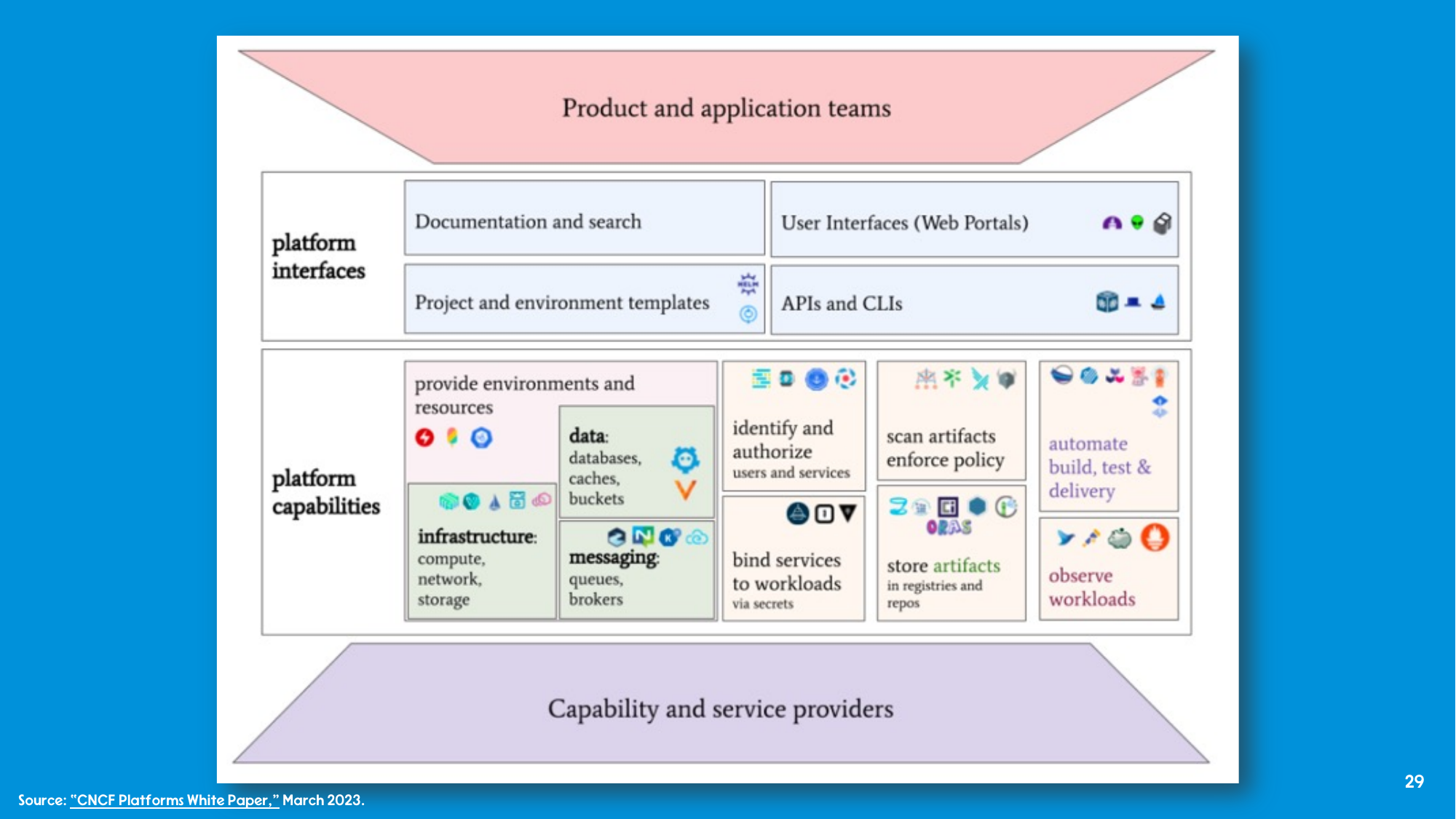Click the purple arch logo in Web Portals
Screen dimensions: 1456x819
pyautogui.click(x=1112, y=223)
